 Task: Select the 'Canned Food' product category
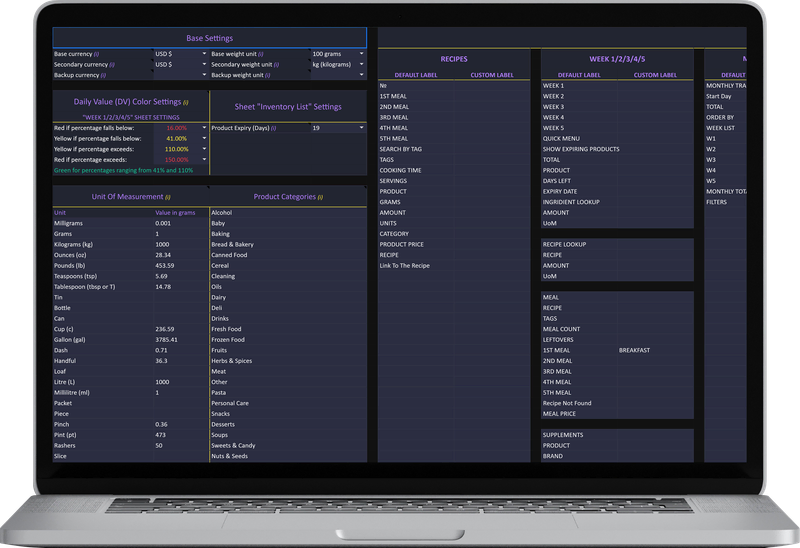[x=229, y=255]
